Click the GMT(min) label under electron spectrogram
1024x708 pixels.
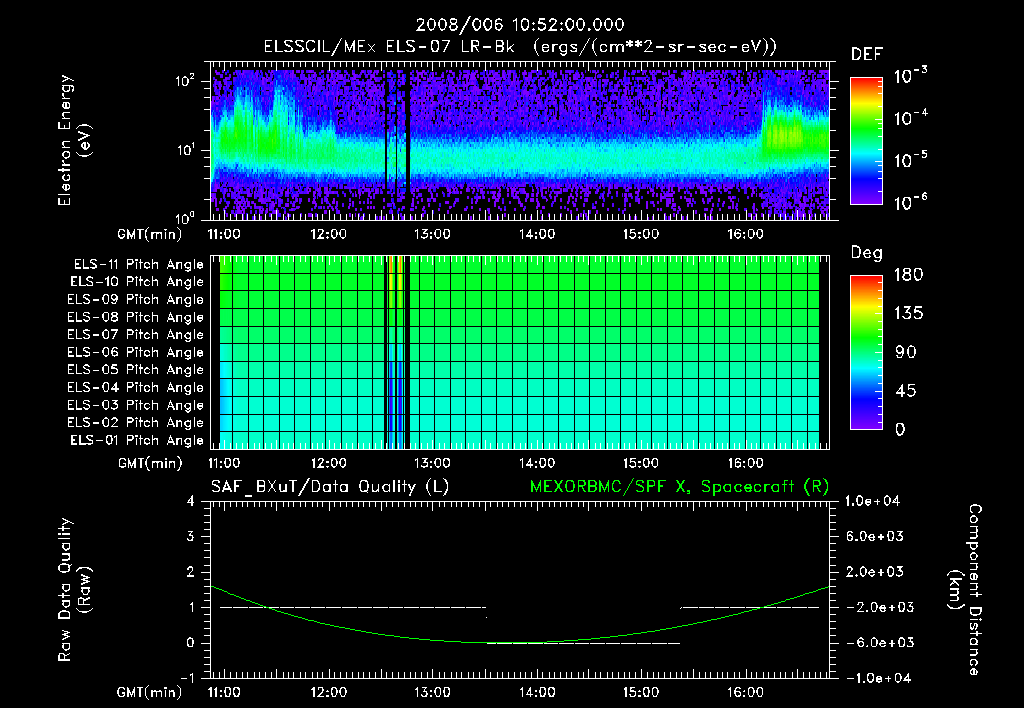[x=150, y=234]
